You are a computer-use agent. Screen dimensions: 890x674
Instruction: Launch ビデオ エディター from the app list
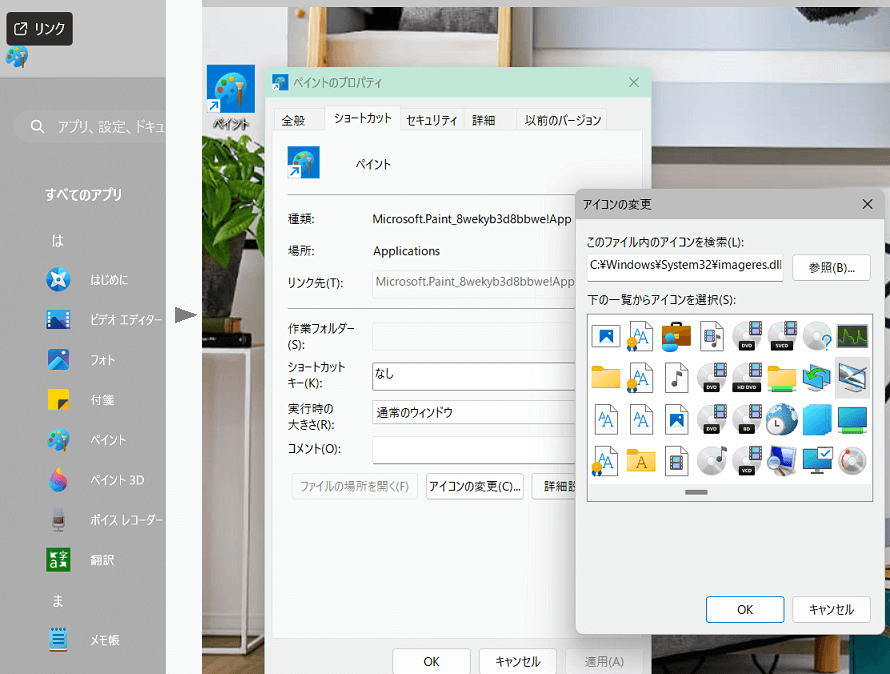(106, 320)
